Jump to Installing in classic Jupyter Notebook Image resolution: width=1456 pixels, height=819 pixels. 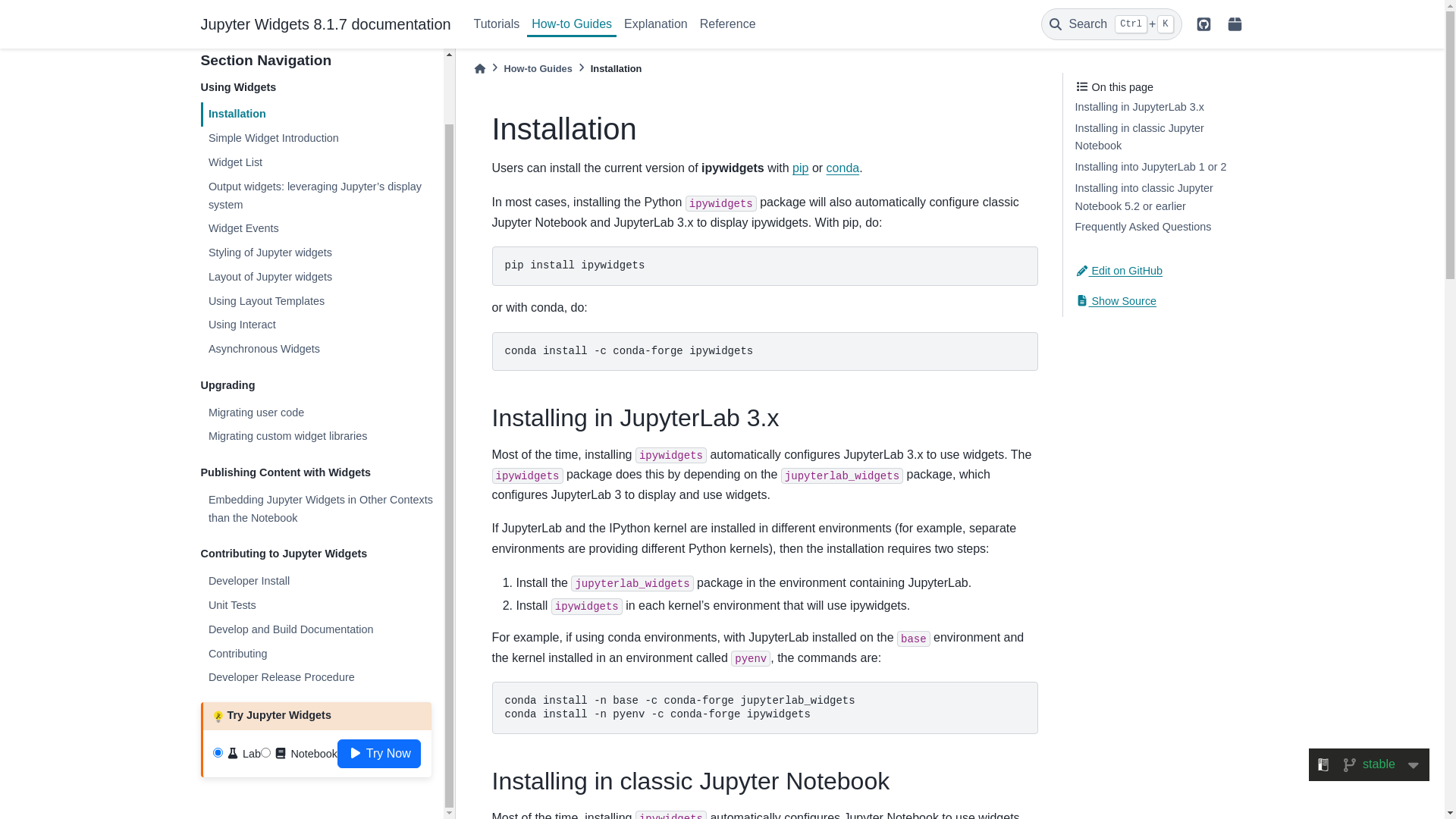pyautogui.click(x=1139, y=137)
